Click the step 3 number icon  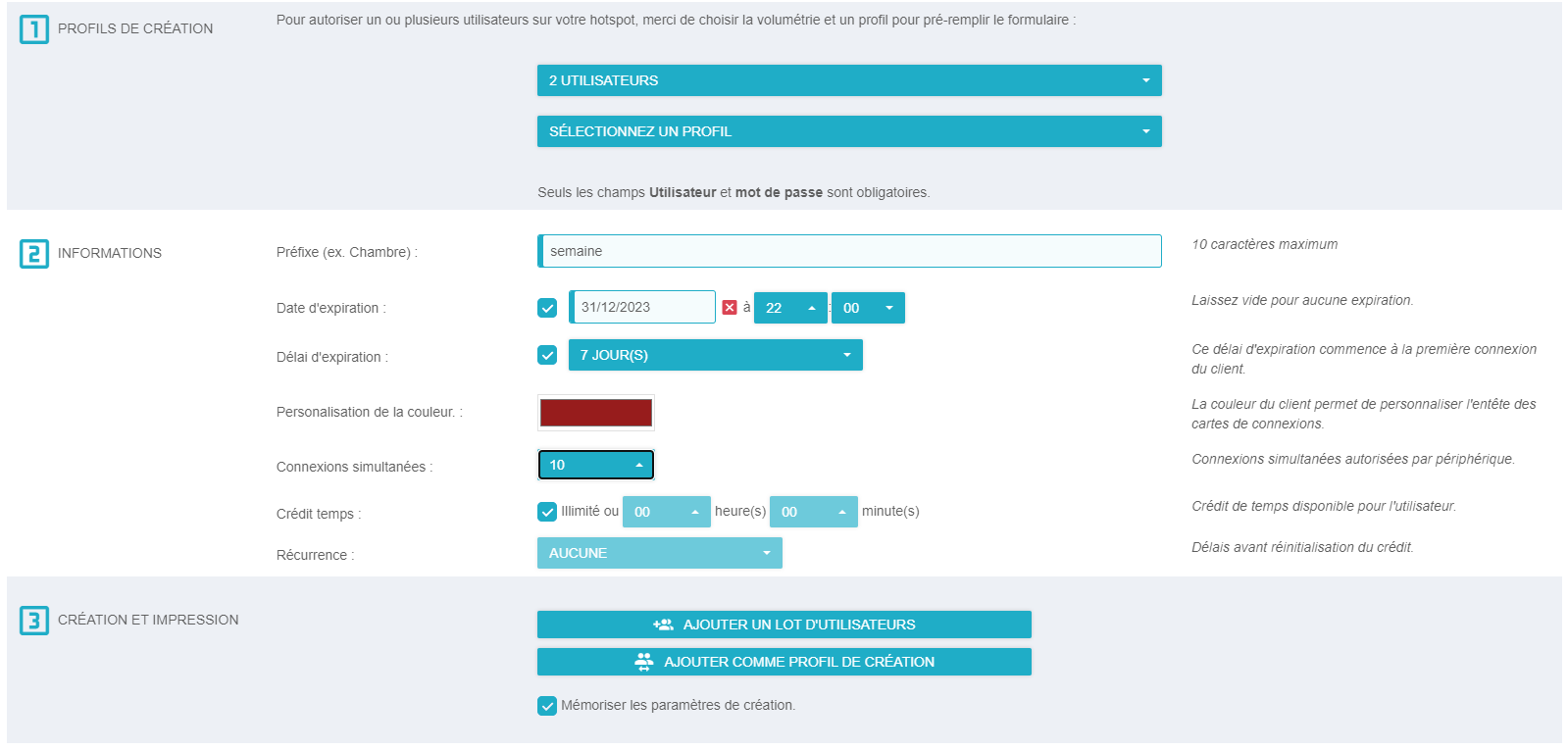(34, 621)
